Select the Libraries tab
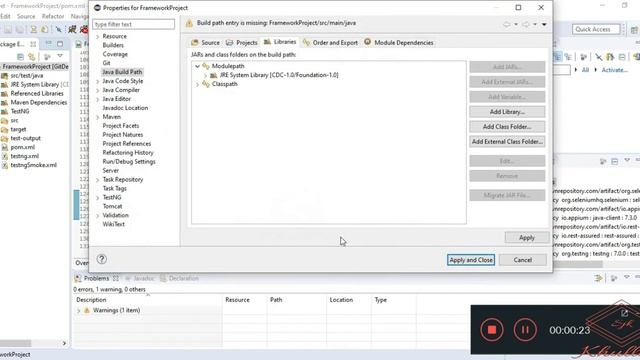The width and height of the screenshot is (640, 360). pyautogui.click(x=280, y=42)
